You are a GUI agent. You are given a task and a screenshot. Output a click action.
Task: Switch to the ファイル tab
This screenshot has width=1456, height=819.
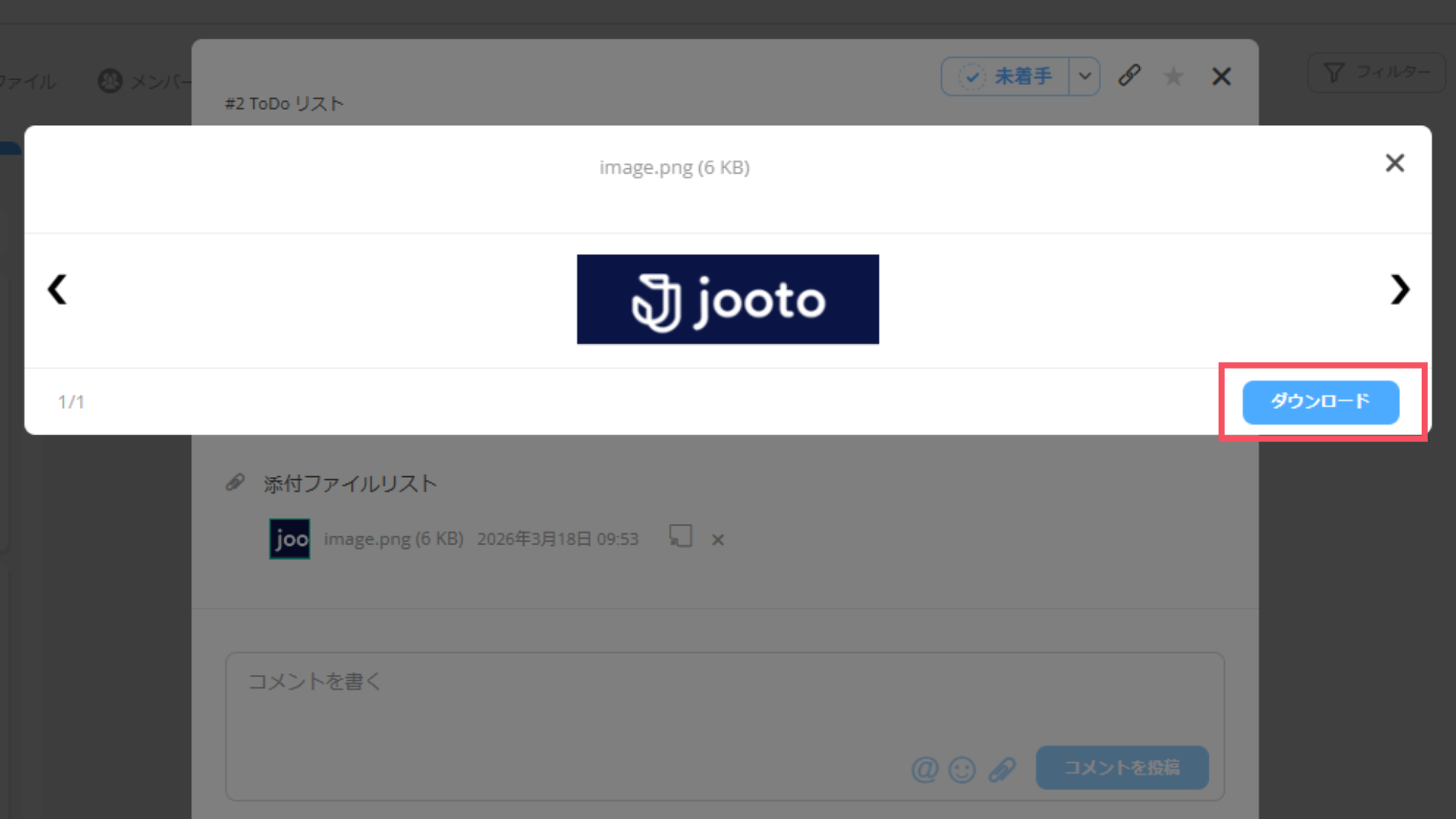pos(27,81)
